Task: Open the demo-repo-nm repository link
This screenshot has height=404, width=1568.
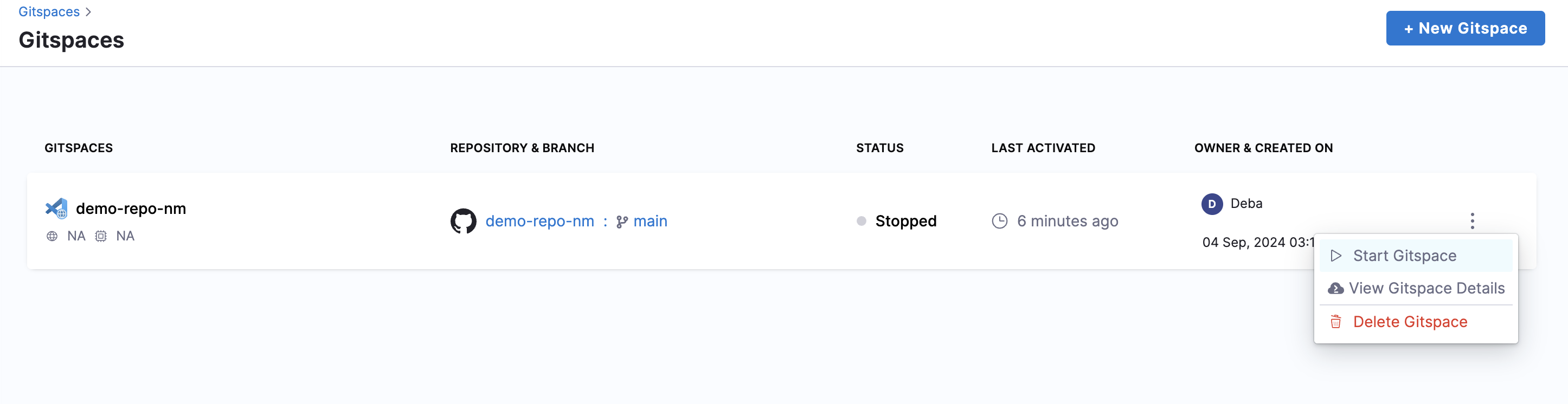Action: pyautogui.click(x=539, y=221)
